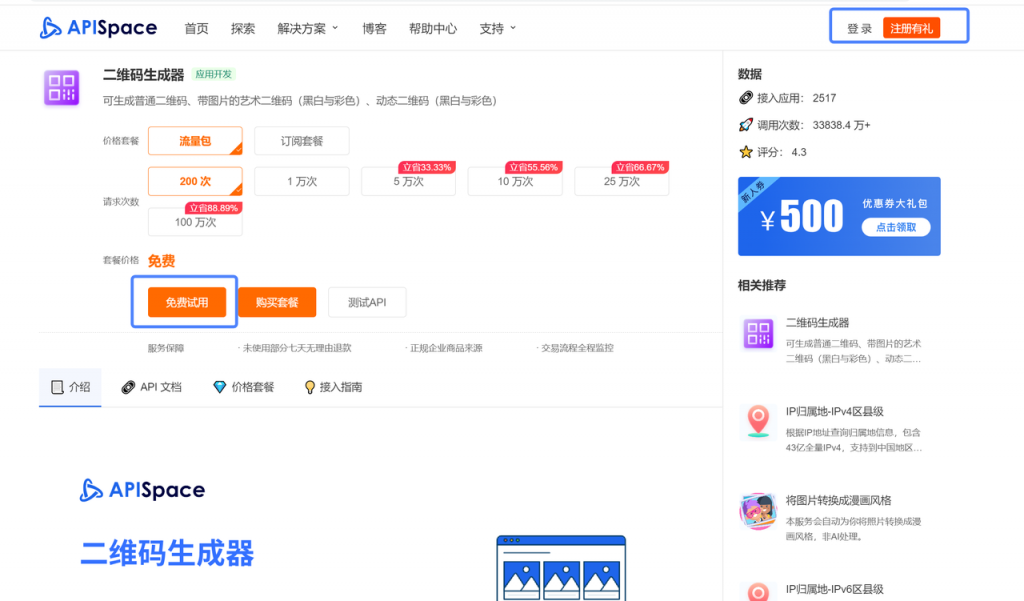The width and height of the screenshot is (1024, 601).
Task: Select the 1万次 request package
Action: [302, 181]
